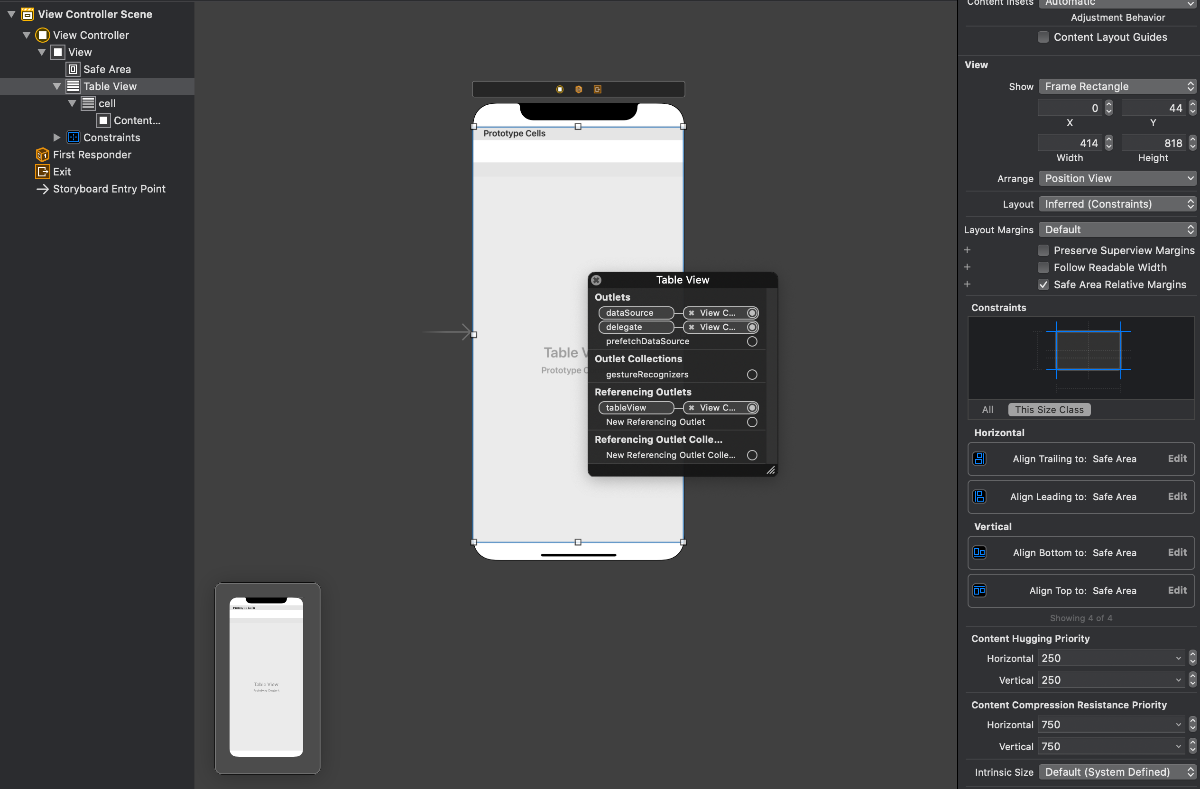Screen dimensions: 1200x789
Task: Click the gestureRecognizers connection circle
Action: 752,375
